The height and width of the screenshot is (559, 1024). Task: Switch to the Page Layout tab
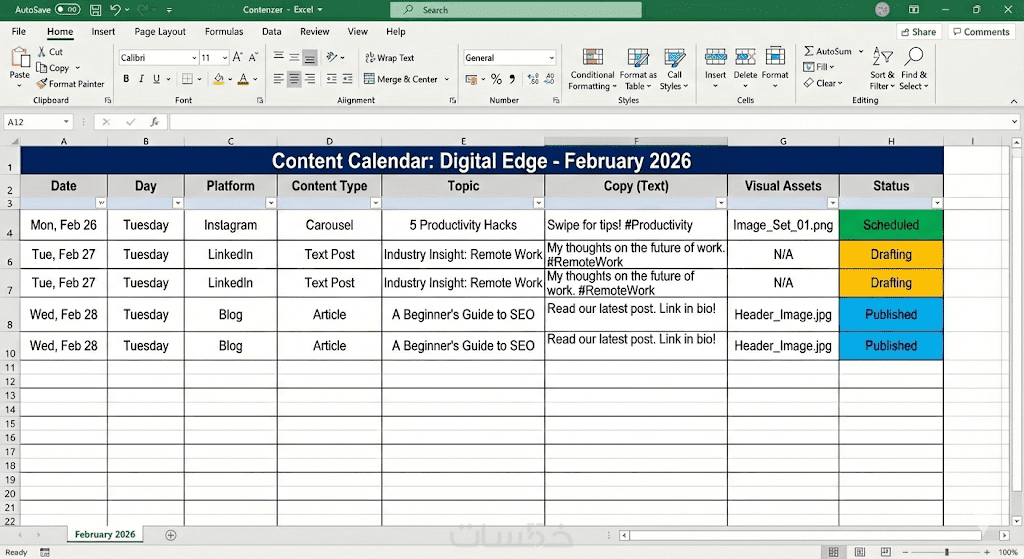coord(160,31)
